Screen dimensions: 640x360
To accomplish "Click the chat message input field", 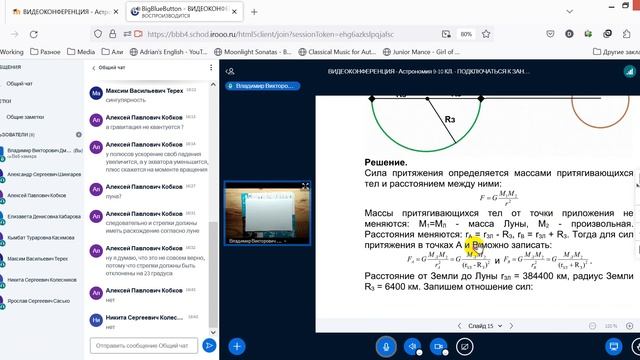I will pos(144,346).
